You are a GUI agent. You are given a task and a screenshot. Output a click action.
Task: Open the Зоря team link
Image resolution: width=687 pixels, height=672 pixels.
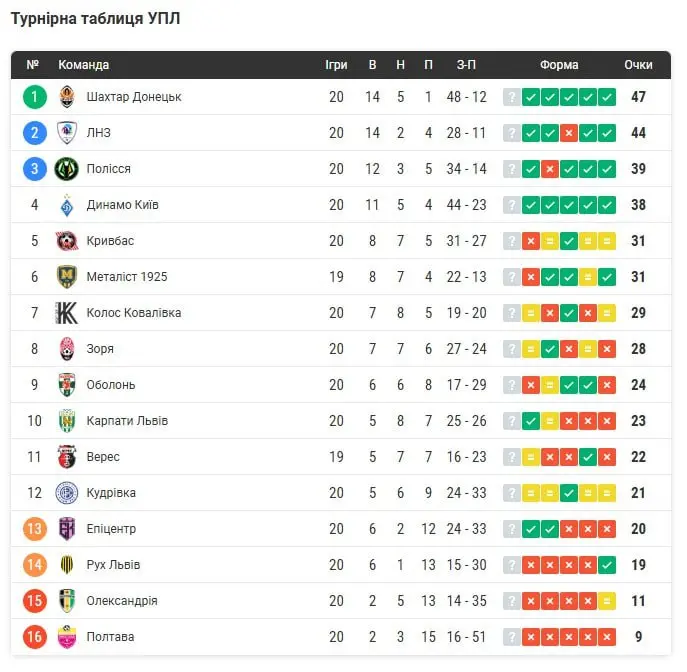click(100, 349)
